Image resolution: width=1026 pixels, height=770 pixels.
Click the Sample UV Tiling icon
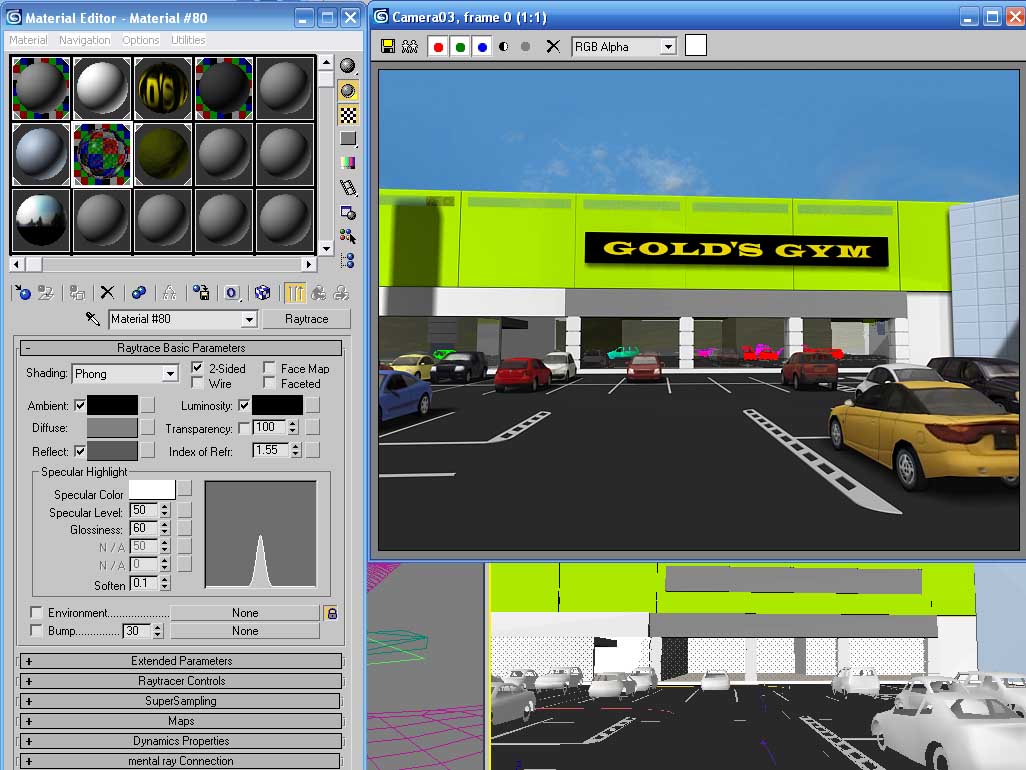click(347, 139)
